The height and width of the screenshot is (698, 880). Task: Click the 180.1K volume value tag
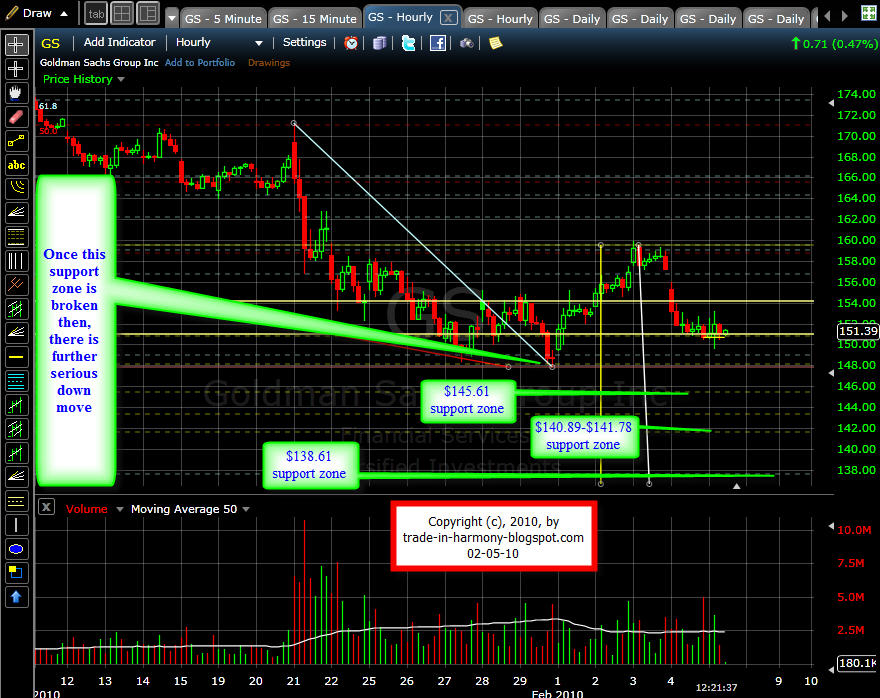pos(856,663)
